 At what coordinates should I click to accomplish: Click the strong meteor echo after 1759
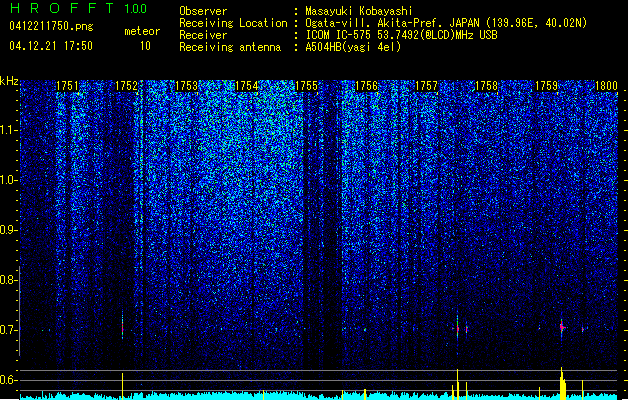[562, 327]
